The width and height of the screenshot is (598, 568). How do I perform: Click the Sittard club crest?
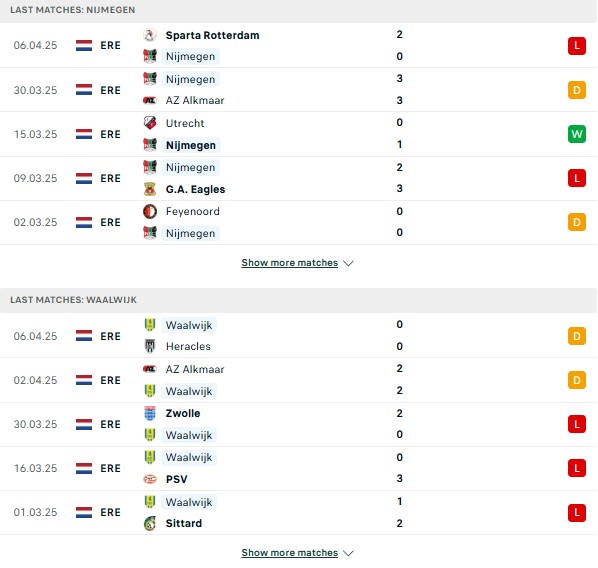tap(150, 523)
